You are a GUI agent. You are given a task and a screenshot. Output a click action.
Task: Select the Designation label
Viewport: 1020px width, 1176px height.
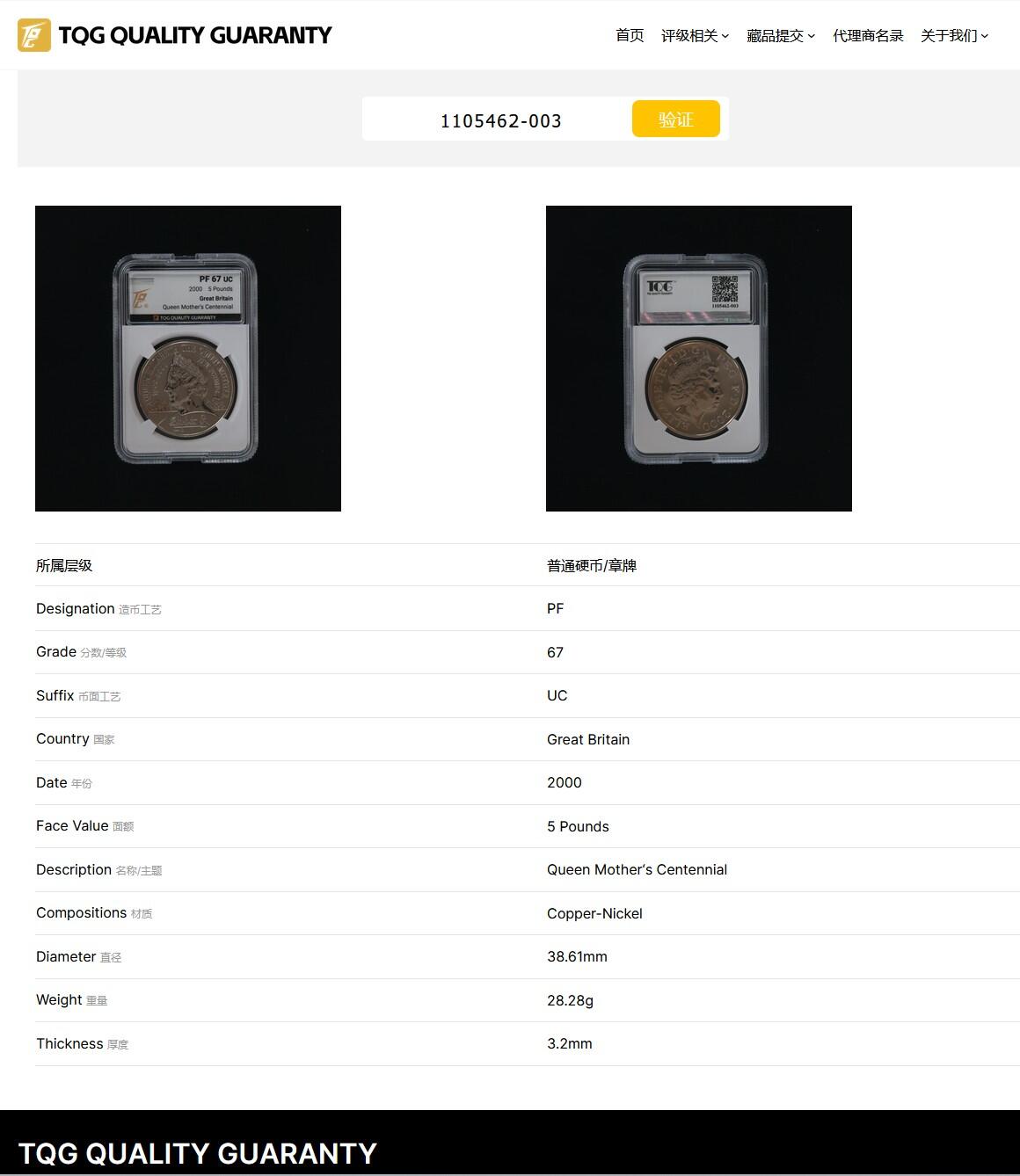(76, 608)
